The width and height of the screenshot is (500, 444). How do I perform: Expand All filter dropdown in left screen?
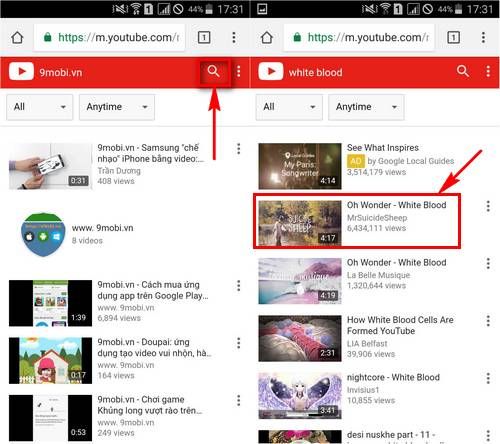pos(39,107)
